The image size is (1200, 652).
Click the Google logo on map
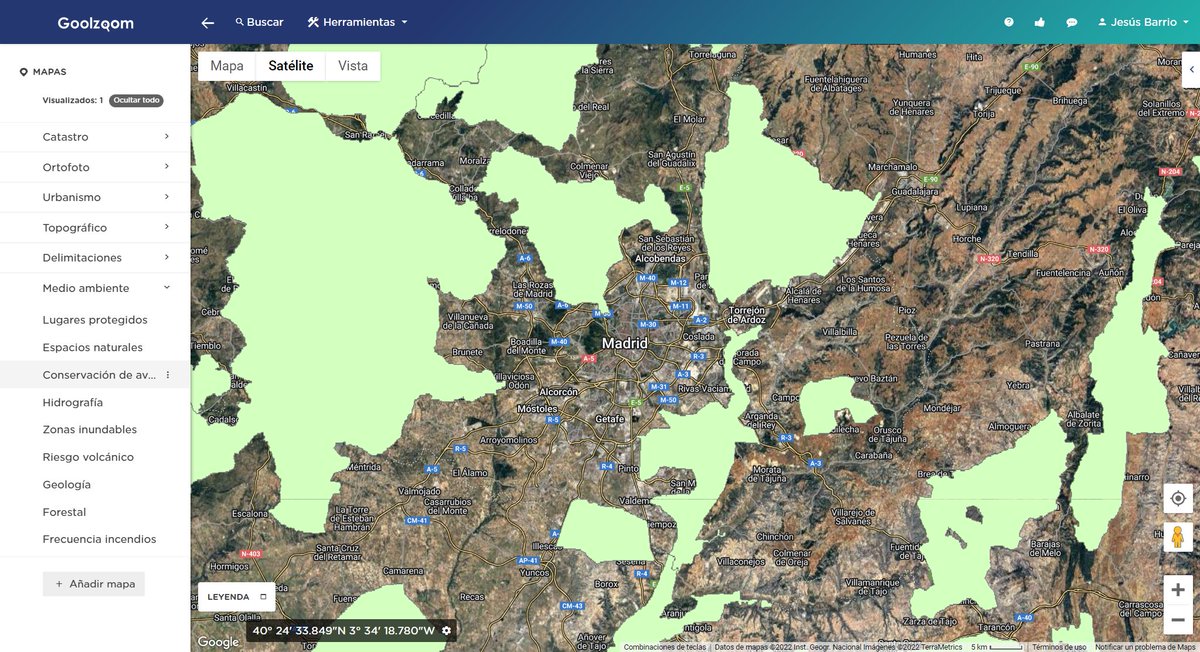(218, 642)
